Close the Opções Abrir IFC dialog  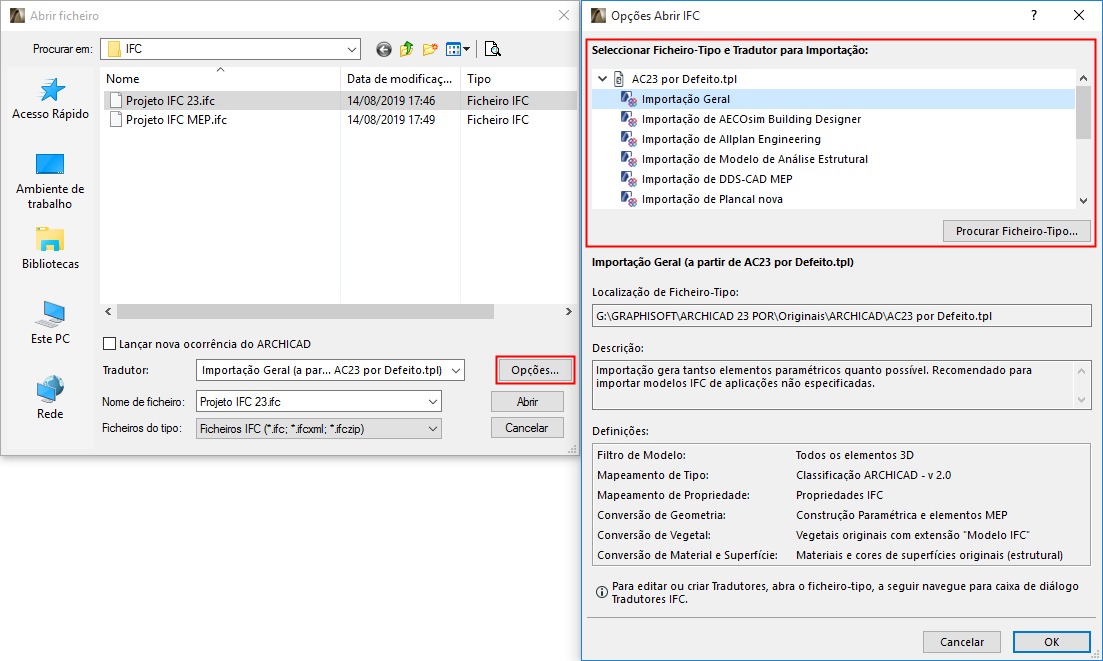1078,15
